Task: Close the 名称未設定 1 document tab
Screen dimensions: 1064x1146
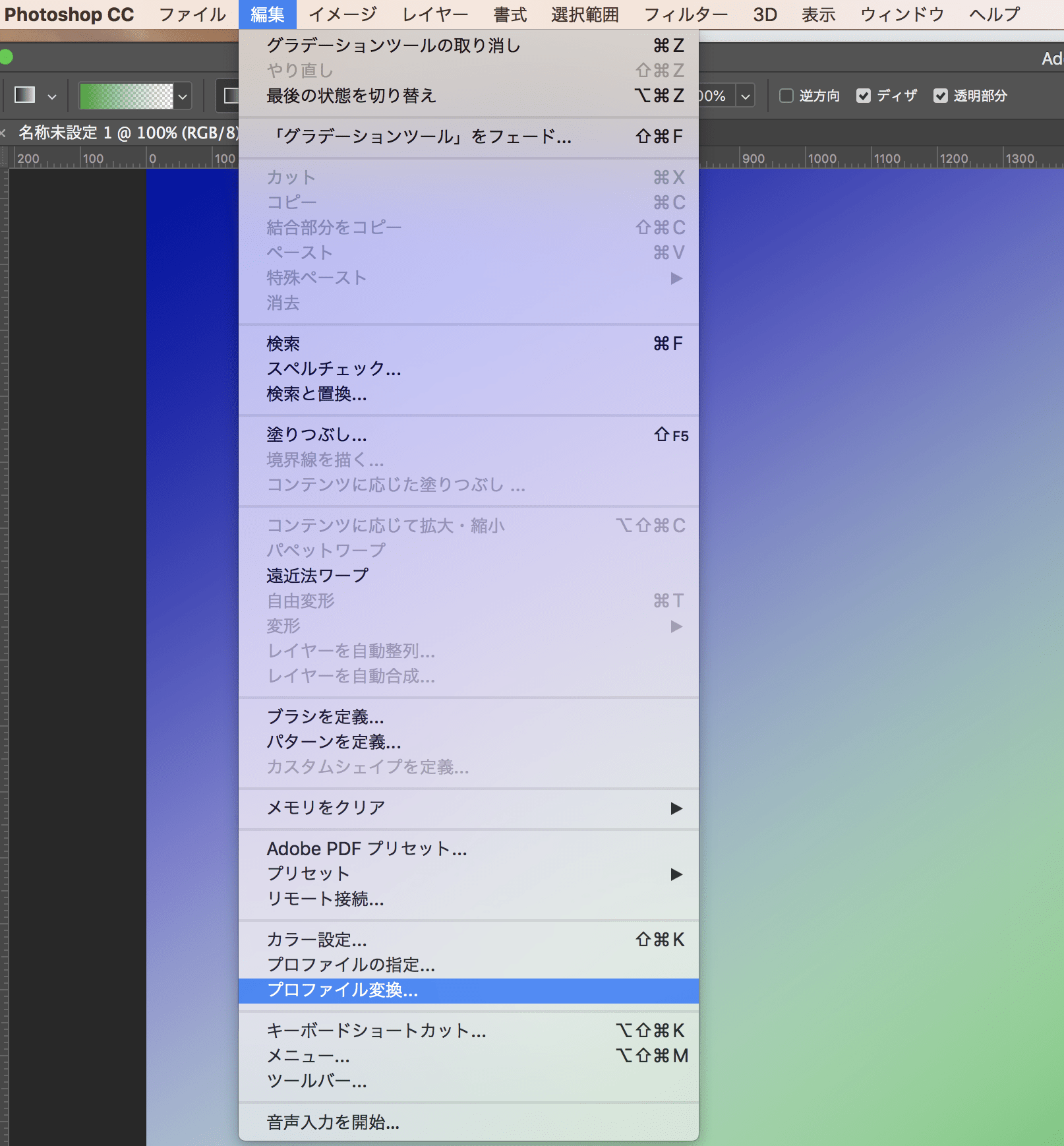Action: (3, 133)
